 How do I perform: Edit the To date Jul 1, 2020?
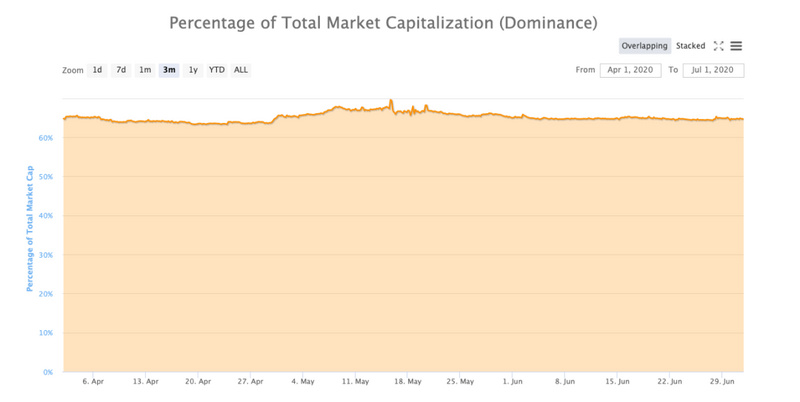(x=713, y=70)
